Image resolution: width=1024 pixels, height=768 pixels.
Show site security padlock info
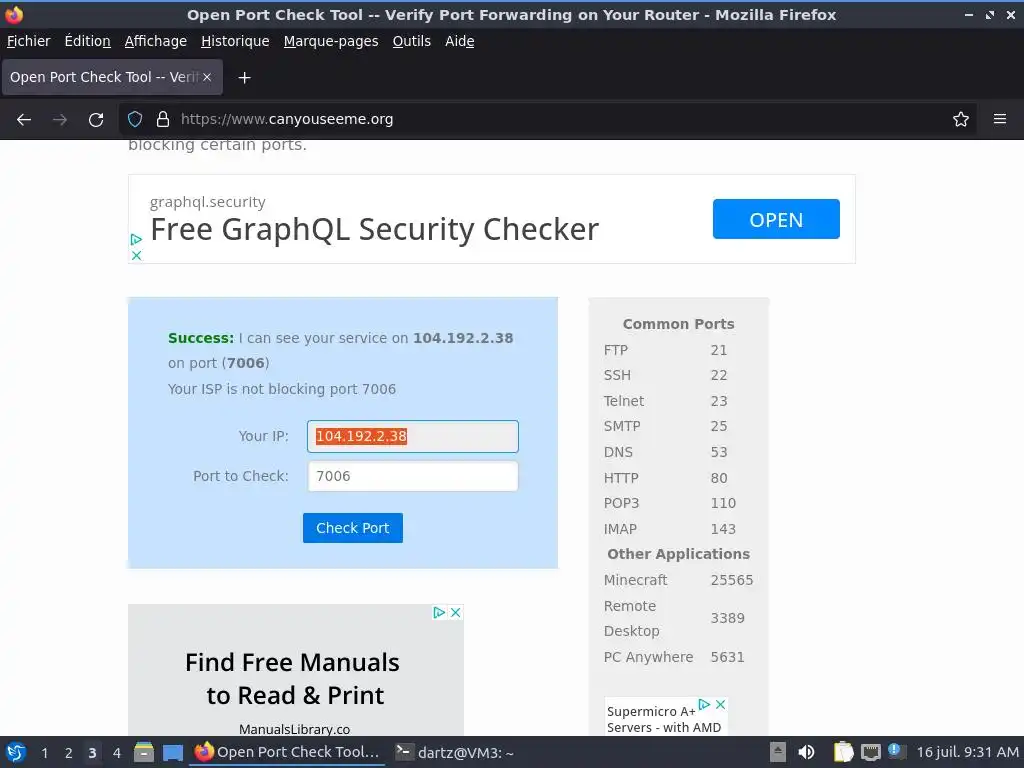[x=163, y=120]
